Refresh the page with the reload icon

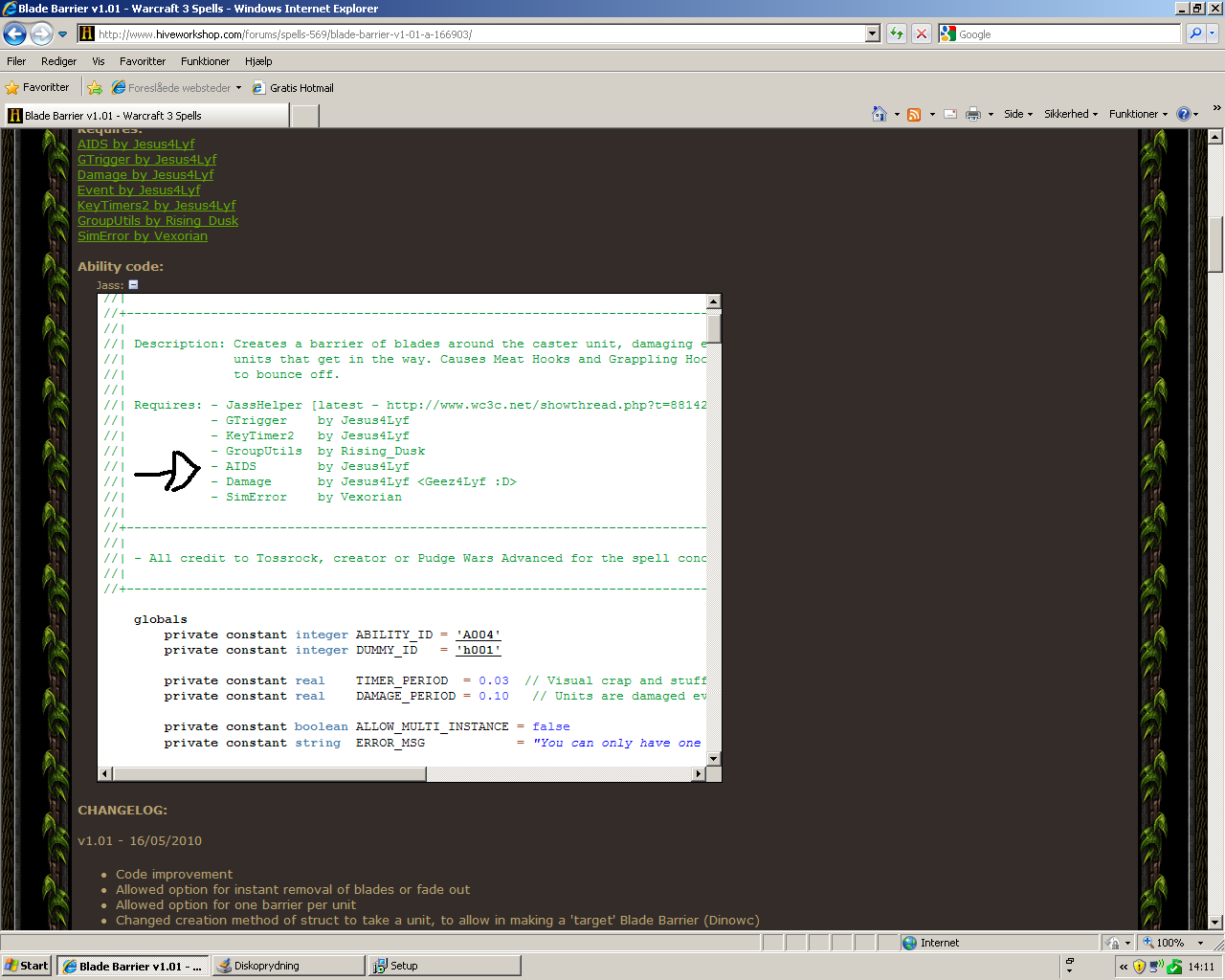pos(896,33)
